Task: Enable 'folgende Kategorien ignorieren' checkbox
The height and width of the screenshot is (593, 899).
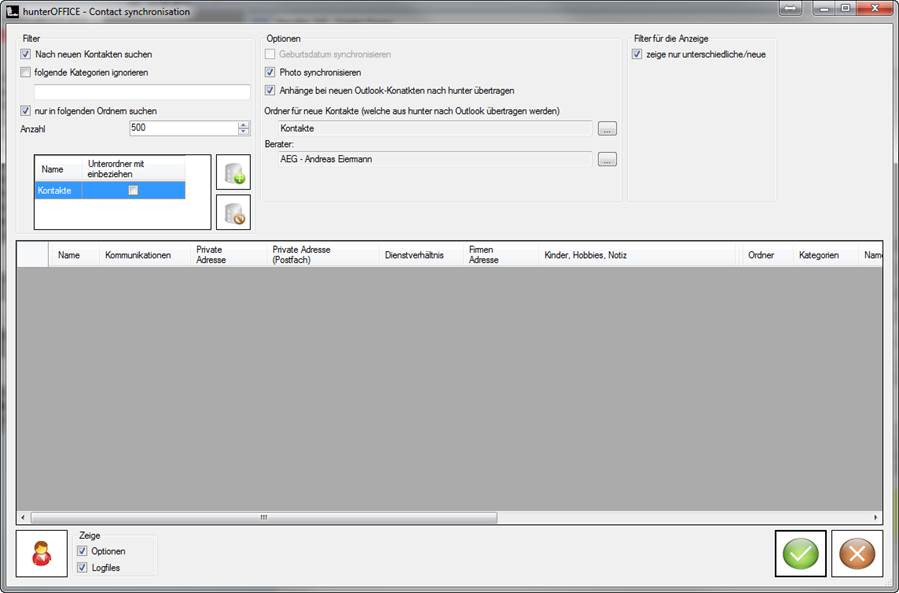Action: coord(26,73)
